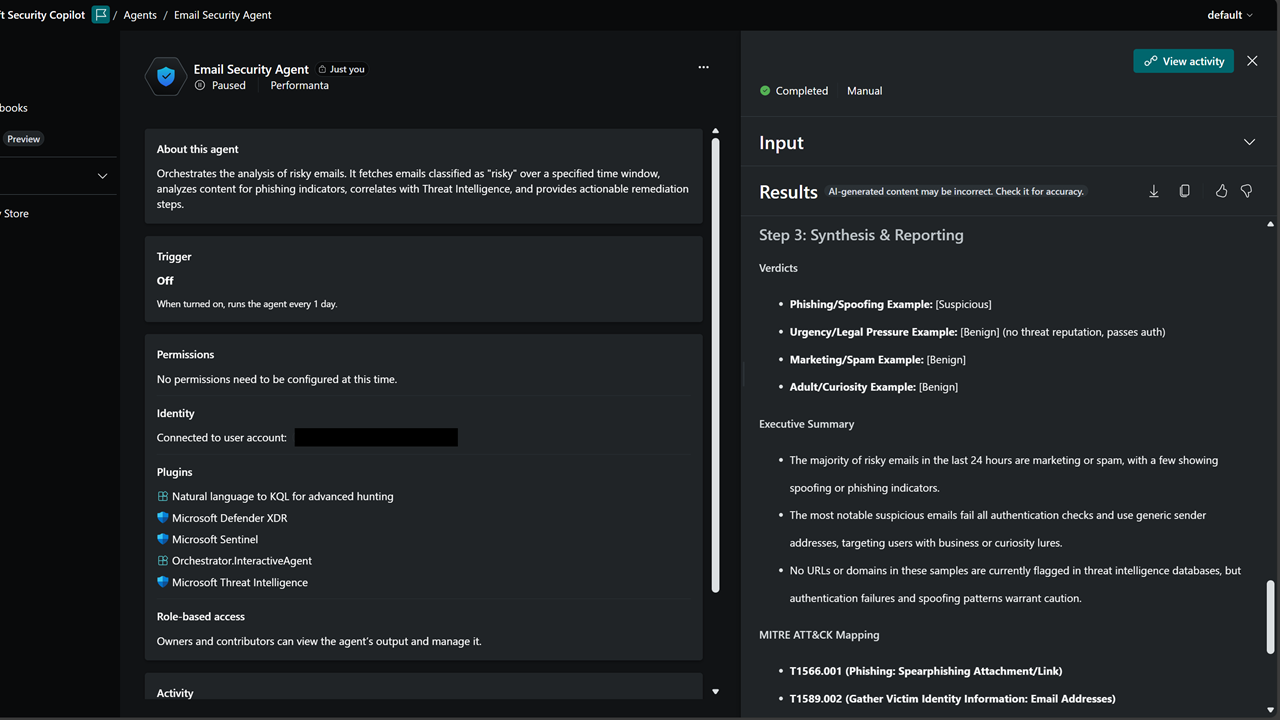This screenshot has width=1280, height=720.
Task: Open the Store item in left sidebar
Action: tap(15, 213)
